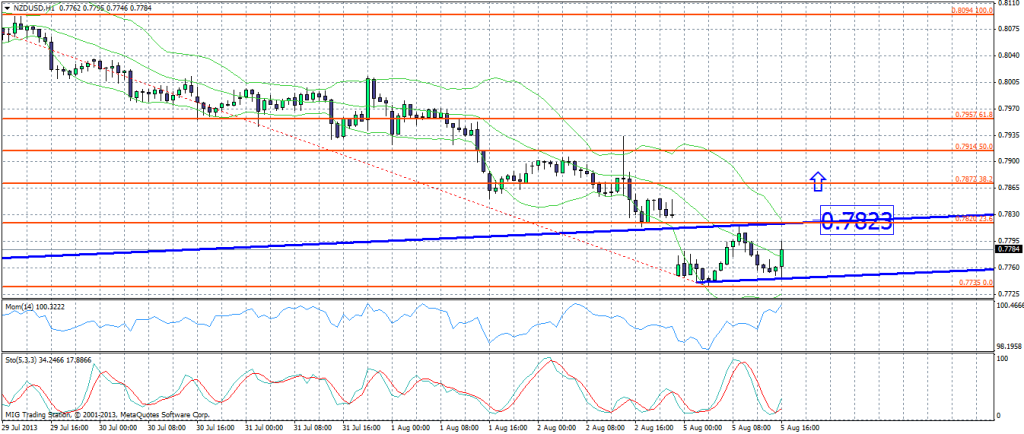The image size is (1024, 434).
Task: Click the 0.7735 0.0 Fibonacci level label
Action: (971, 283)
